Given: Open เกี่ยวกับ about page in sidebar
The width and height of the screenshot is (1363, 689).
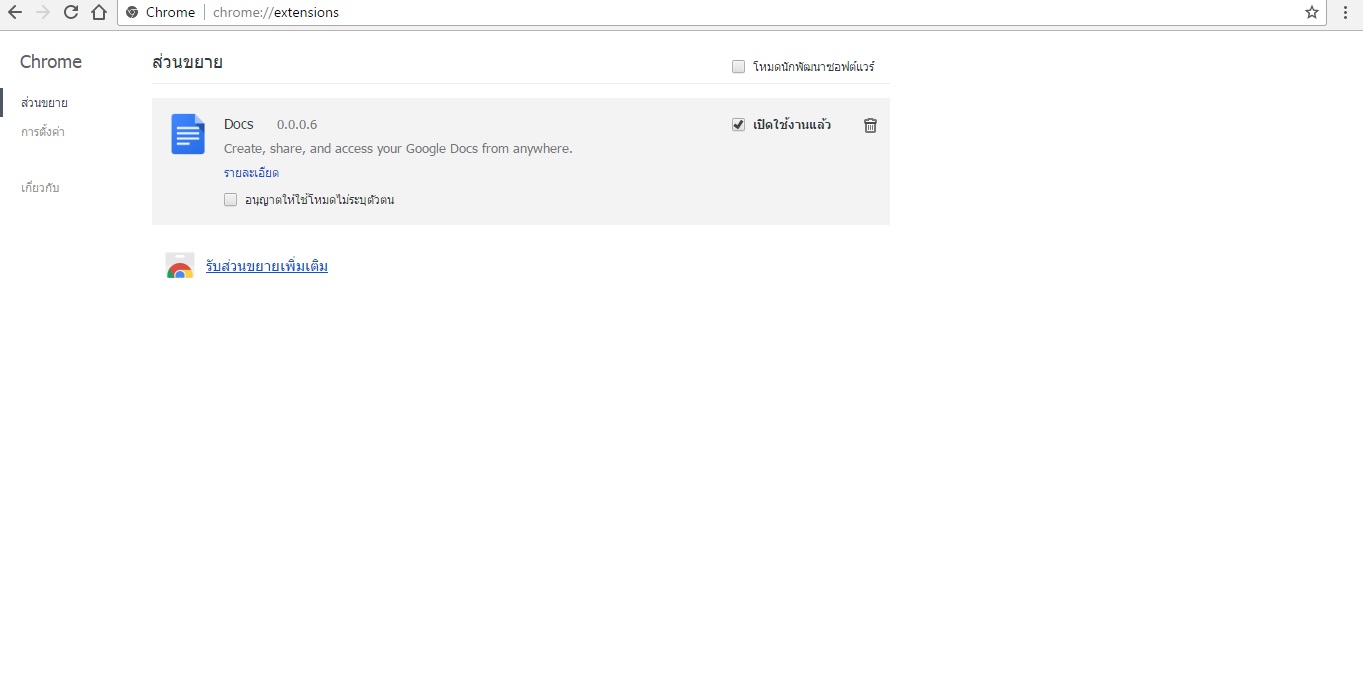Looking at the screenshot, I should [40, 188].
